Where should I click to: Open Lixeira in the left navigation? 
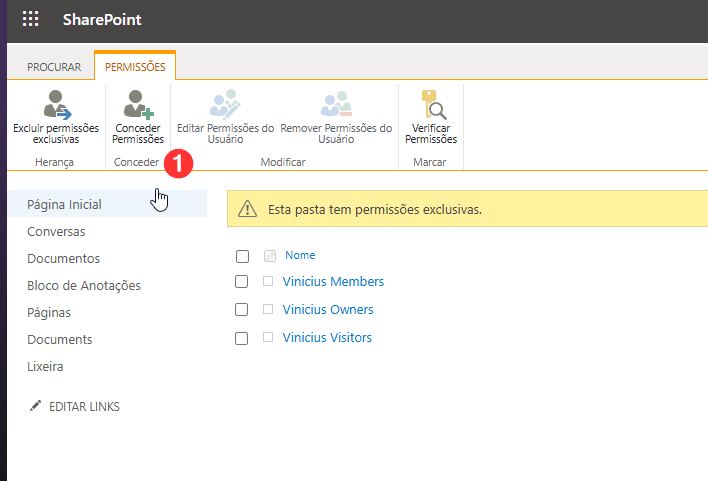[45, 367]
